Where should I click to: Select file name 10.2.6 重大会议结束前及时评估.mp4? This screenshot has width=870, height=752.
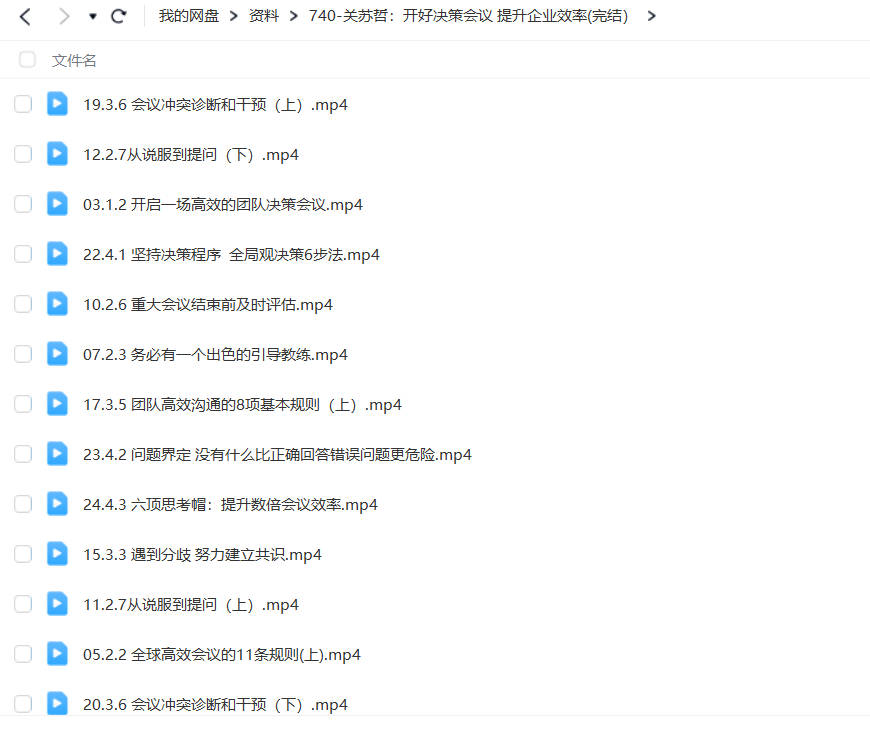(x=208, y=304)
